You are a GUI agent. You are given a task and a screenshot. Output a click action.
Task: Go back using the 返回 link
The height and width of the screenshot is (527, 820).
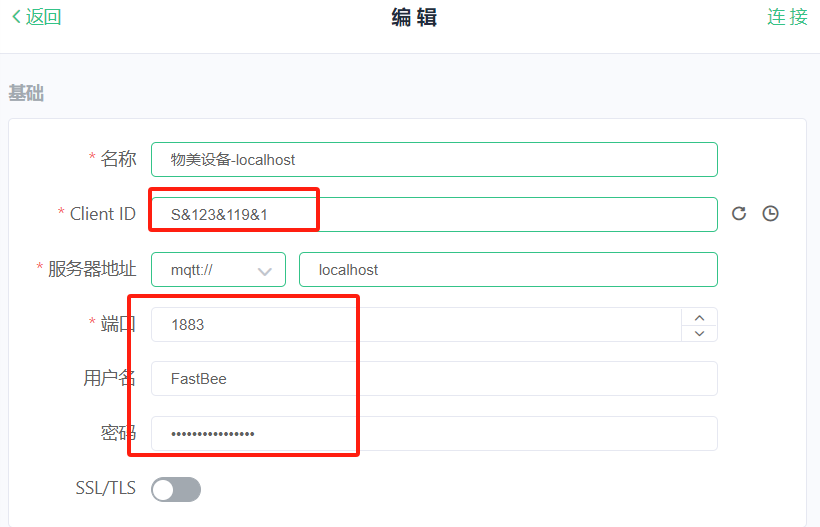[x=36, y=17]
